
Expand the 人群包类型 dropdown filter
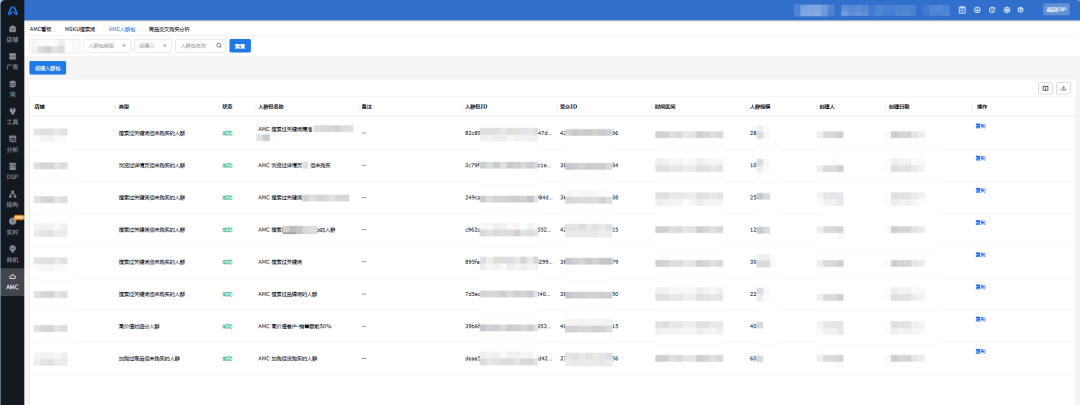pyautogui.click(x=106, y=46)
